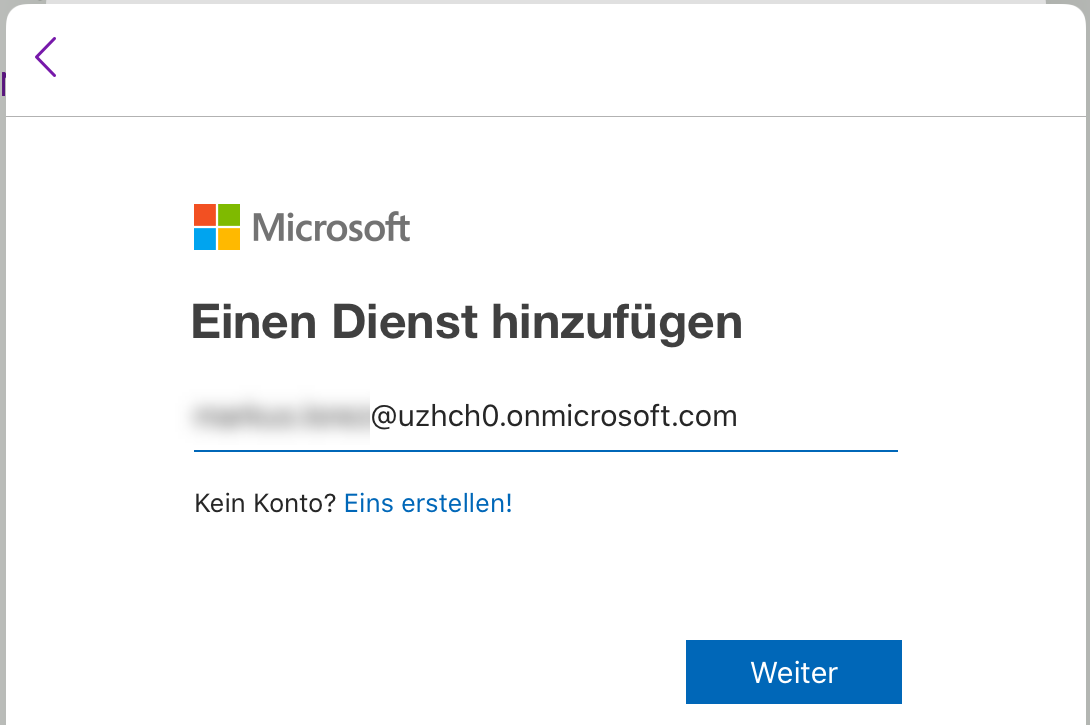Click the green square of Microsoft logo
The image size is (1090, 725).
[229, 215]
